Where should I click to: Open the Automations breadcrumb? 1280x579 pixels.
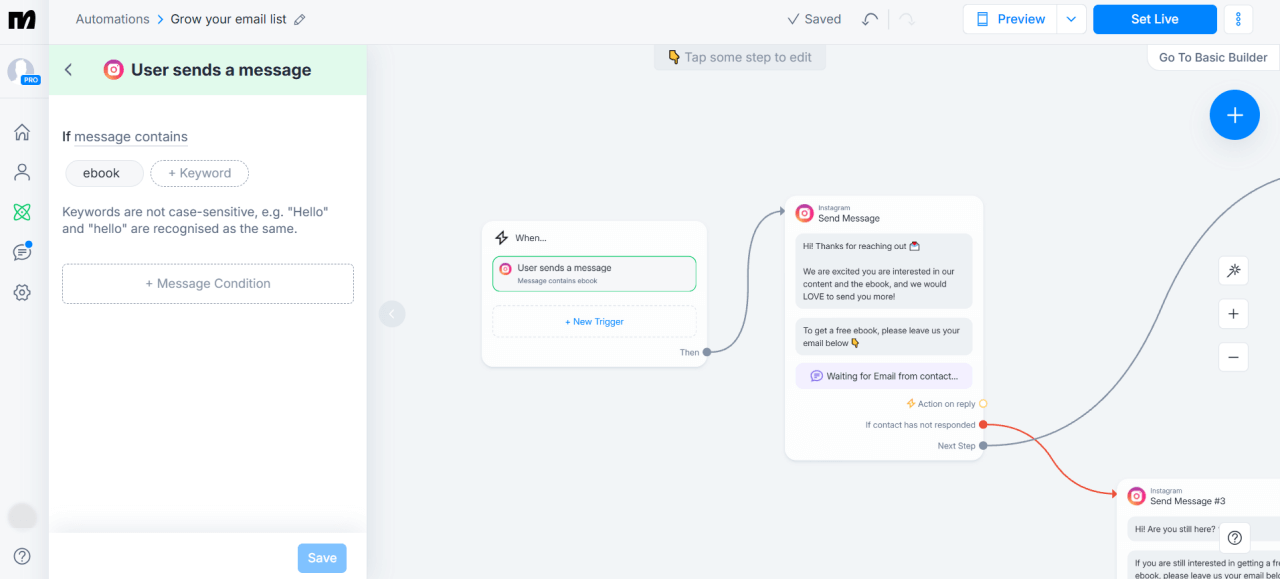(x=112, y=18)
